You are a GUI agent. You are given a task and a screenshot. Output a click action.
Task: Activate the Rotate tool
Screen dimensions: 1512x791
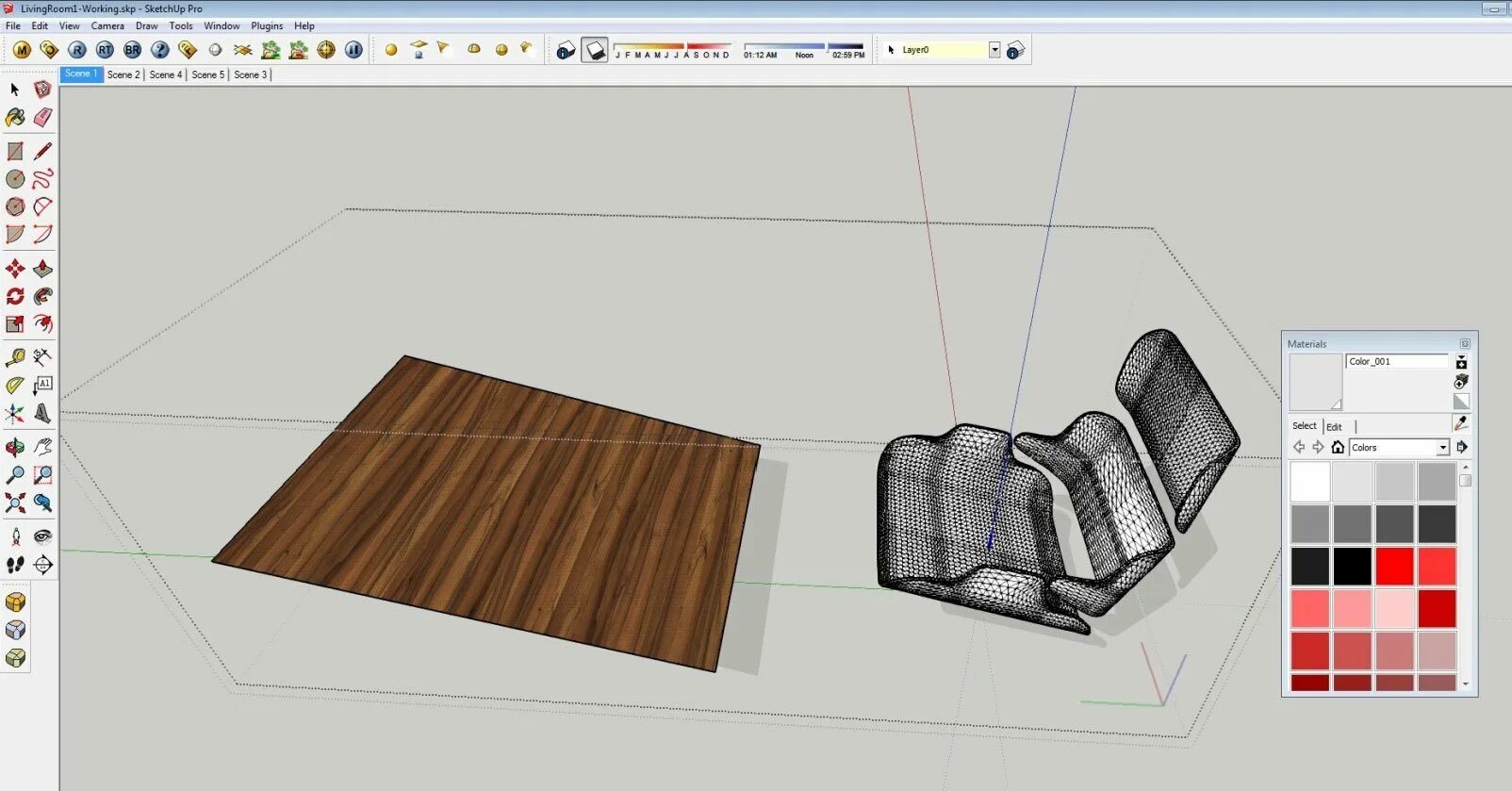[15, 297]
